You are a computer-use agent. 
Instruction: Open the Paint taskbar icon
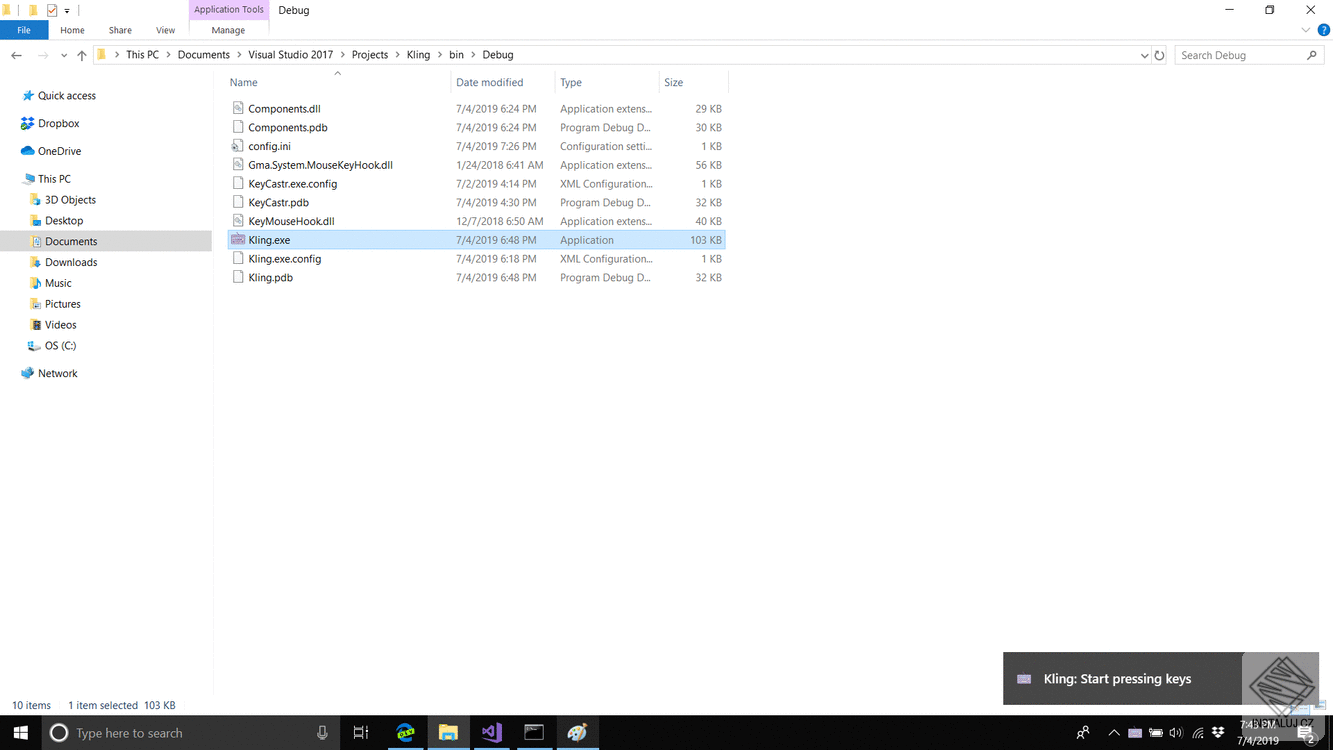577,733
